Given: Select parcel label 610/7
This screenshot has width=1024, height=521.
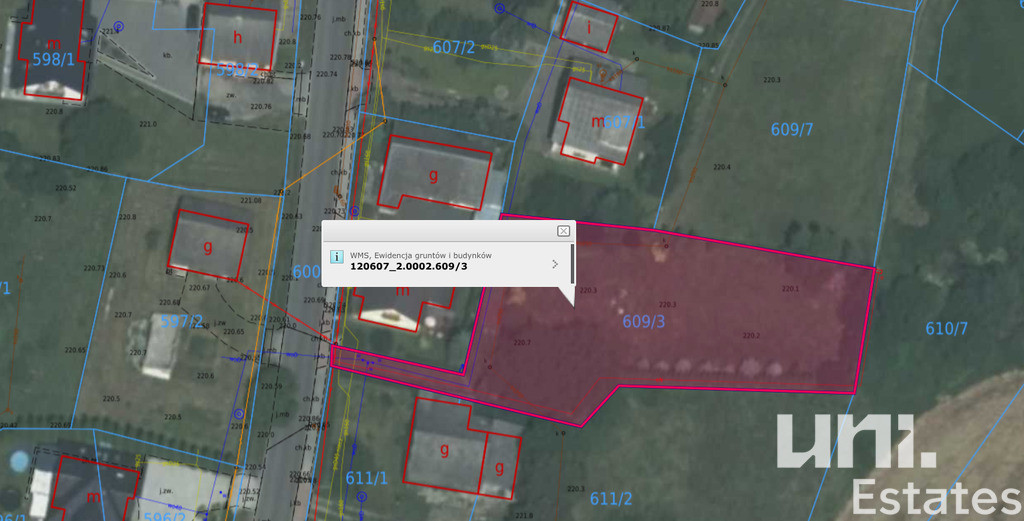Looking at the screenshot, I should pos(946,328).
